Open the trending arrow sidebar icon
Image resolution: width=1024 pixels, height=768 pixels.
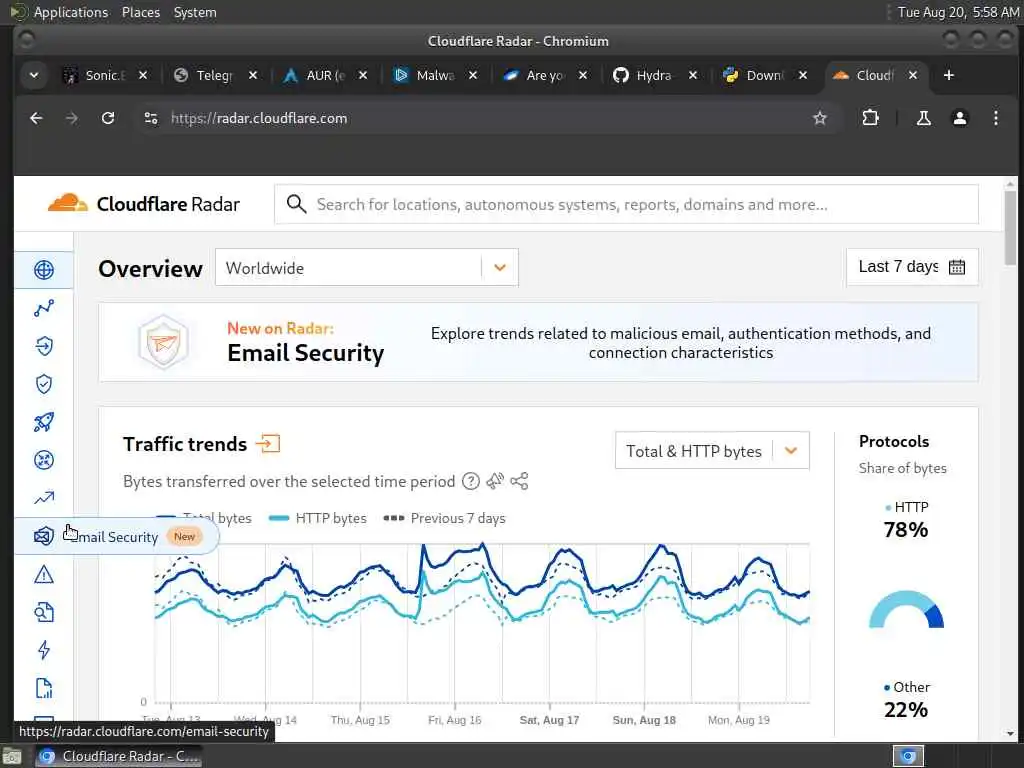(44, 498)
